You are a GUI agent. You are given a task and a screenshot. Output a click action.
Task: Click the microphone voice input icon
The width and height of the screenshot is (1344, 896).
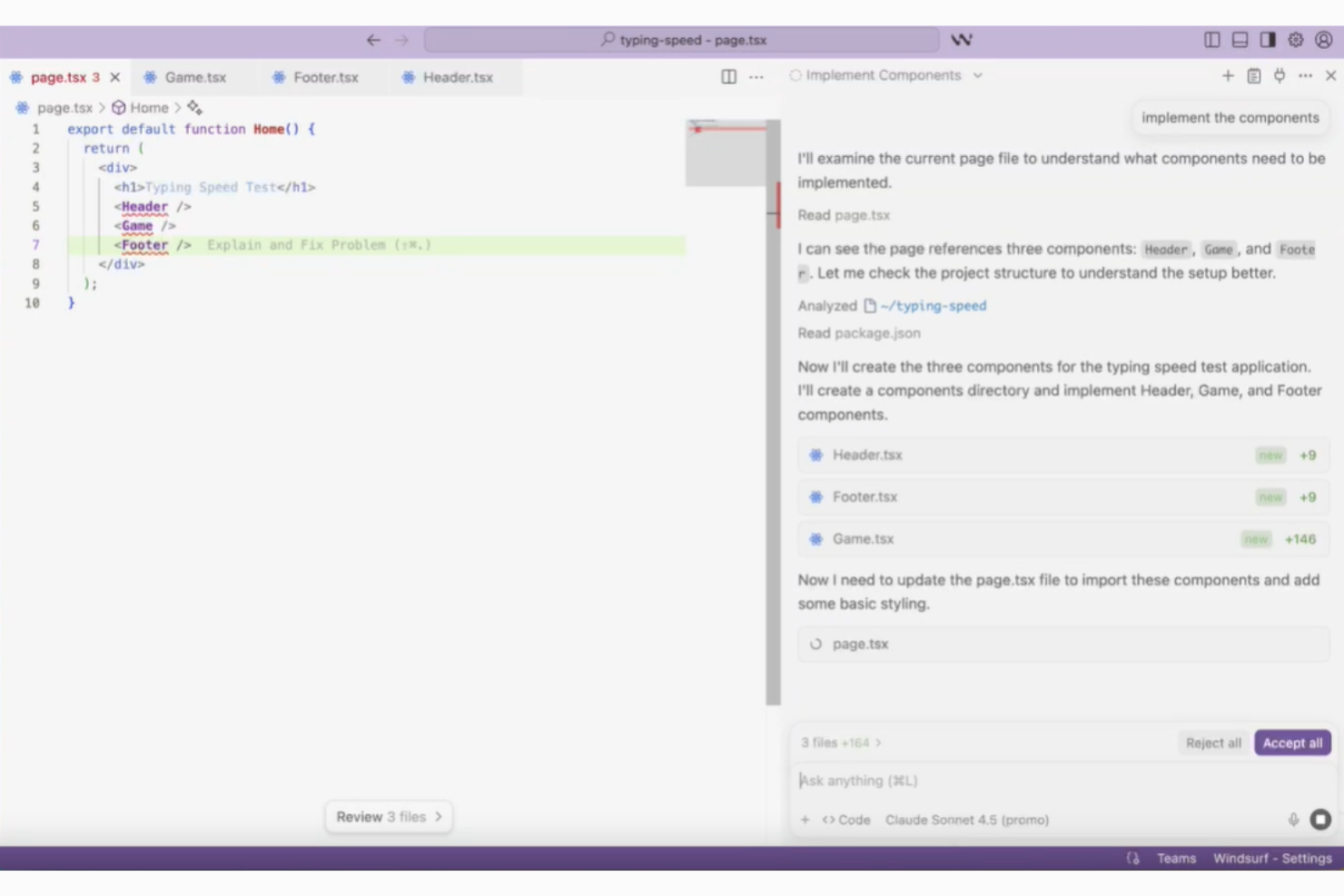pyautogui.click(x=1293, y=820)
